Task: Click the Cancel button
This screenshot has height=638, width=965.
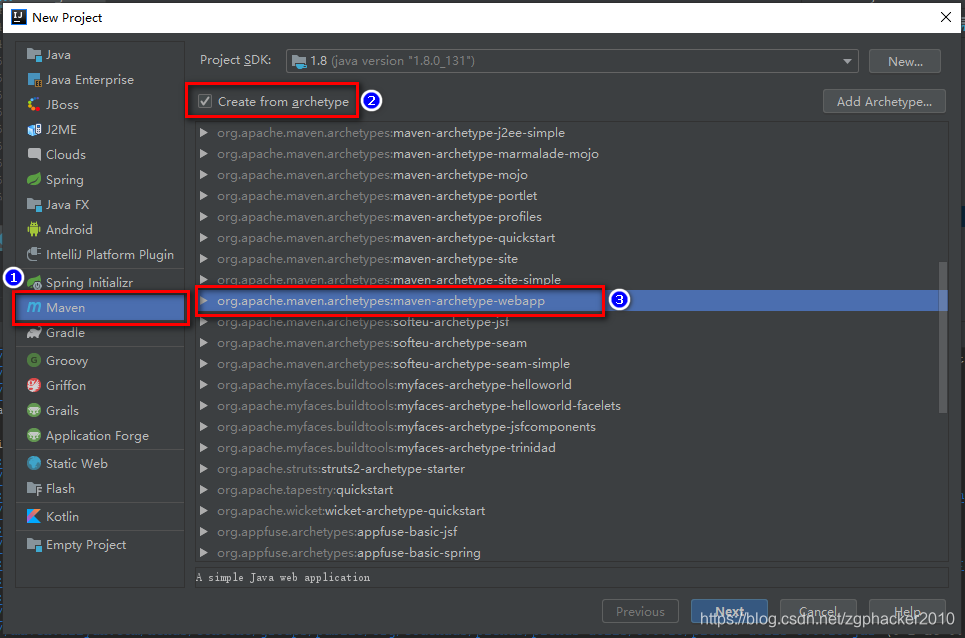Action: click(x=818, y=611)
